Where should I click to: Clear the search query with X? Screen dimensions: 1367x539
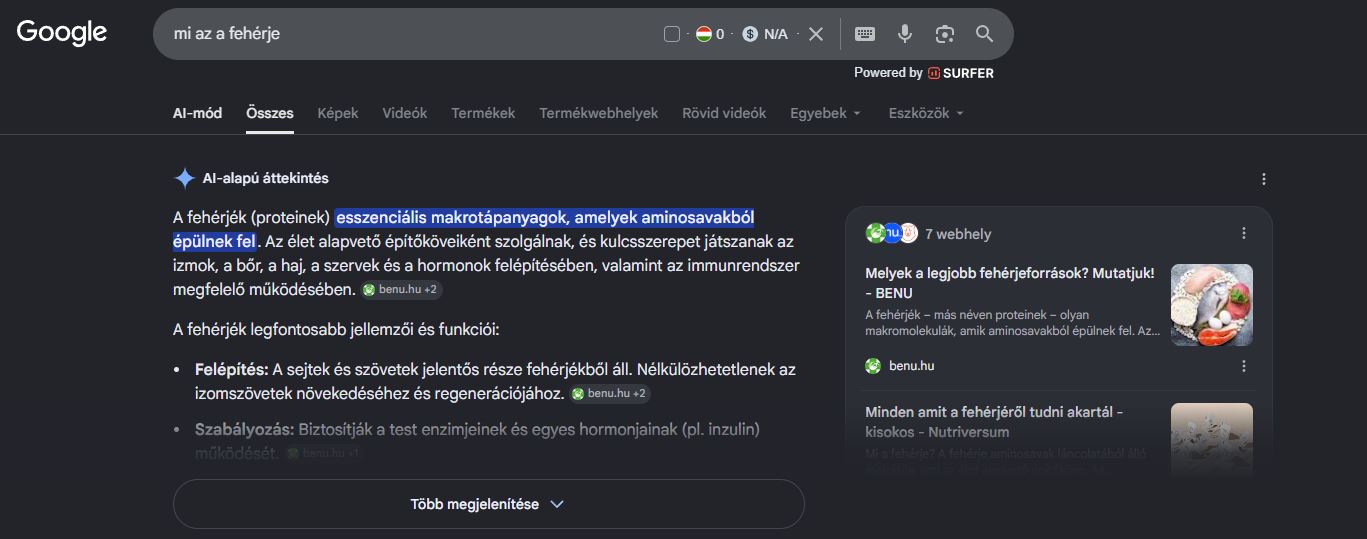pos(816,34)
